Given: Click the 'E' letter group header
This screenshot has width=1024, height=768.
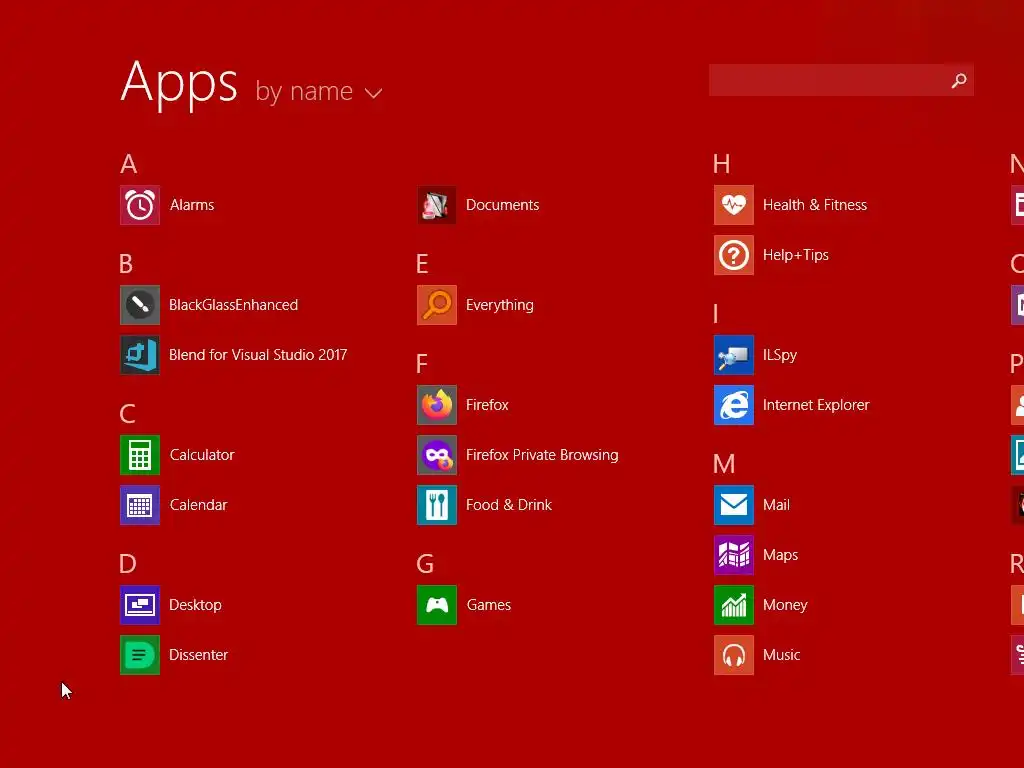Looking at the screenshot, I should (422, 264).
